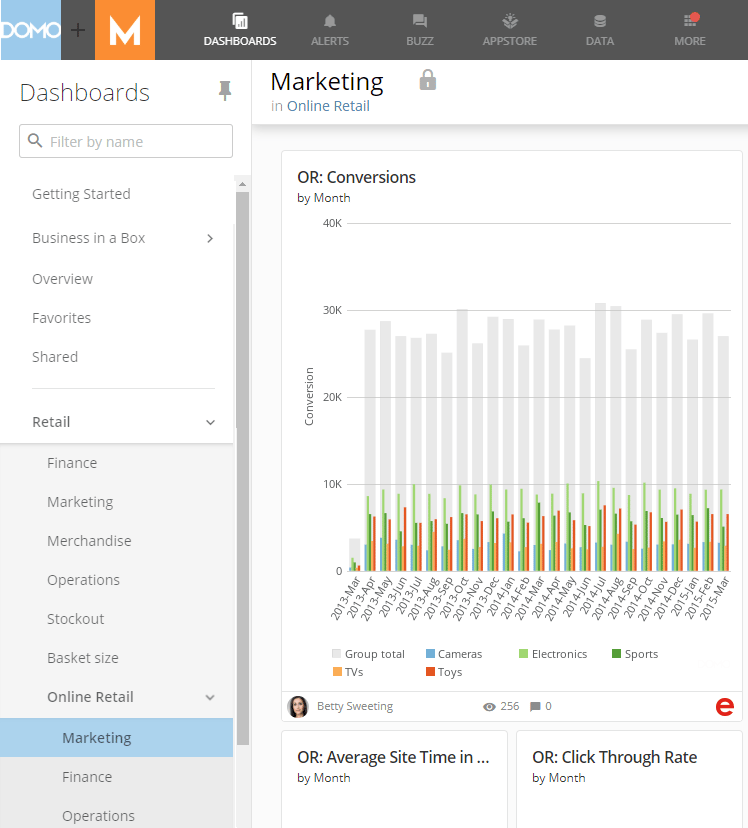Viewport: 748px width, 828px height.
Task: Open the Buzz chat icon
Action: (420, 21)
